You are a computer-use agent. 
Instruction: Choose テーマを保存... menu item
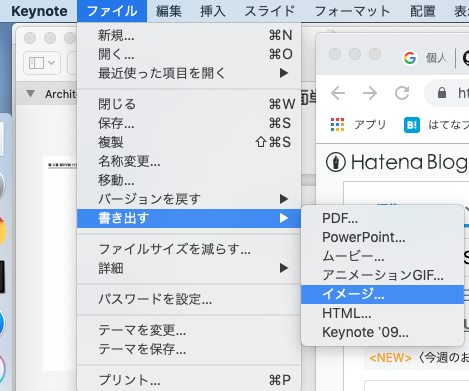189,349
